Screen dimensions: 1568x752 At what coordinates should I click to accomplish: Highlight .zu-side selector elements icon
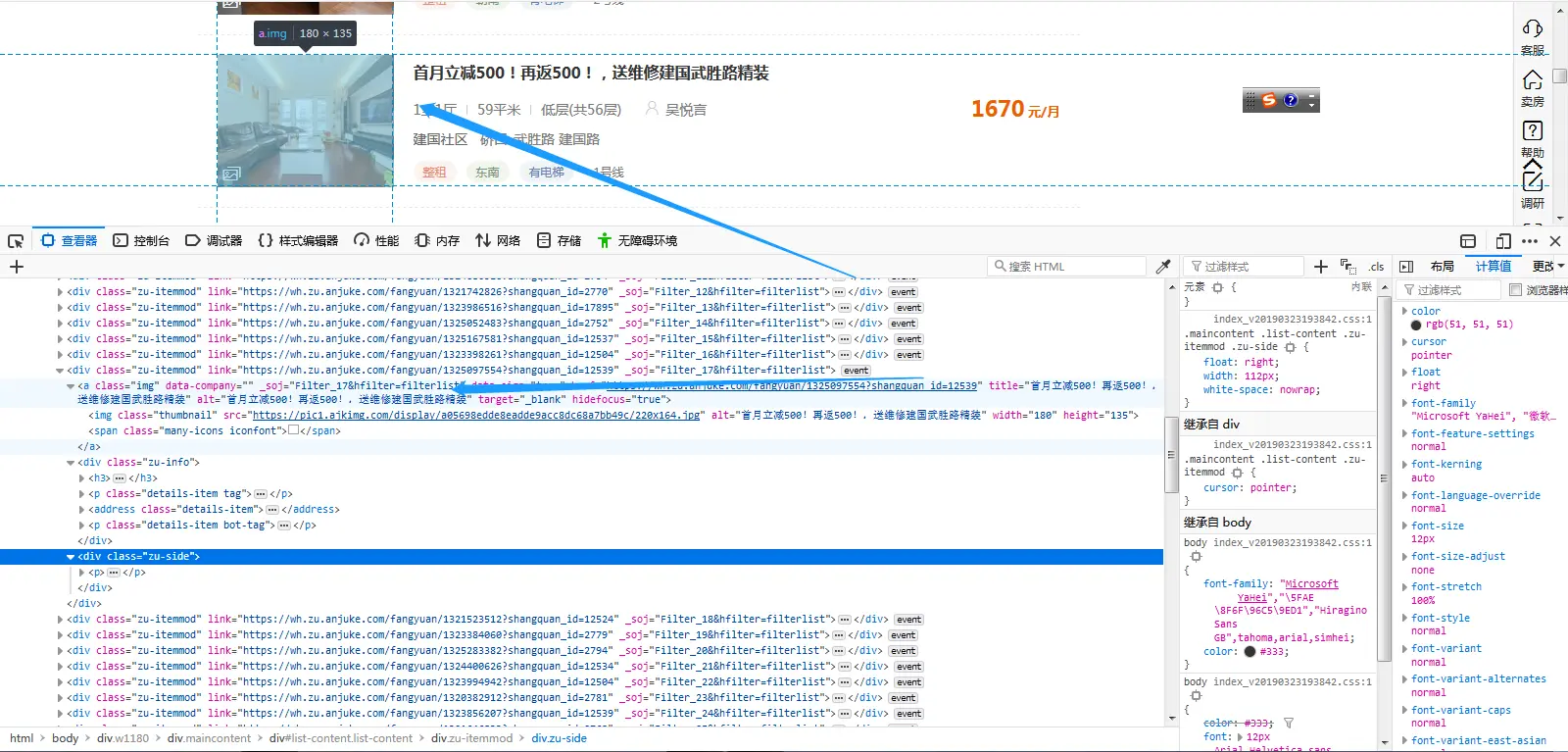tap(1290, 347)
